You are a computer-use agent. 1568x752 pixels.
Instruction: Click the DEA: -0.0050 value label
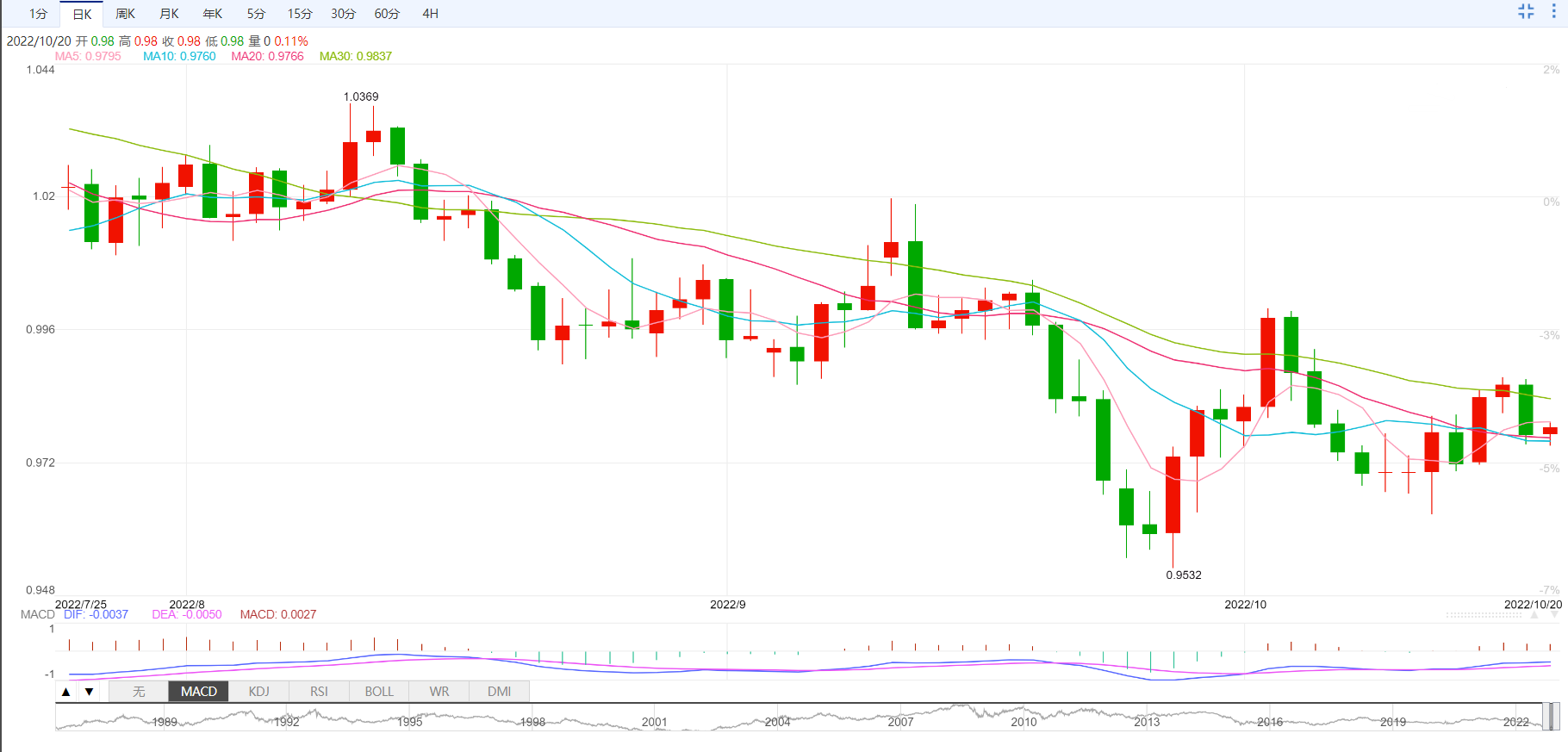(x=187, y=614)
